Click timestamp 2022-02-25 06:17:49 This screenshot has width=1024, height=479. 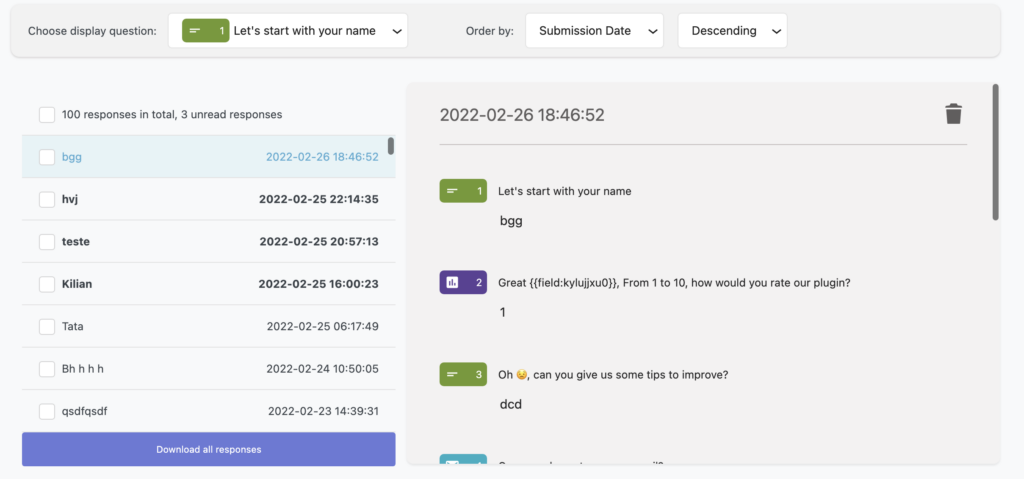(323, 326)
